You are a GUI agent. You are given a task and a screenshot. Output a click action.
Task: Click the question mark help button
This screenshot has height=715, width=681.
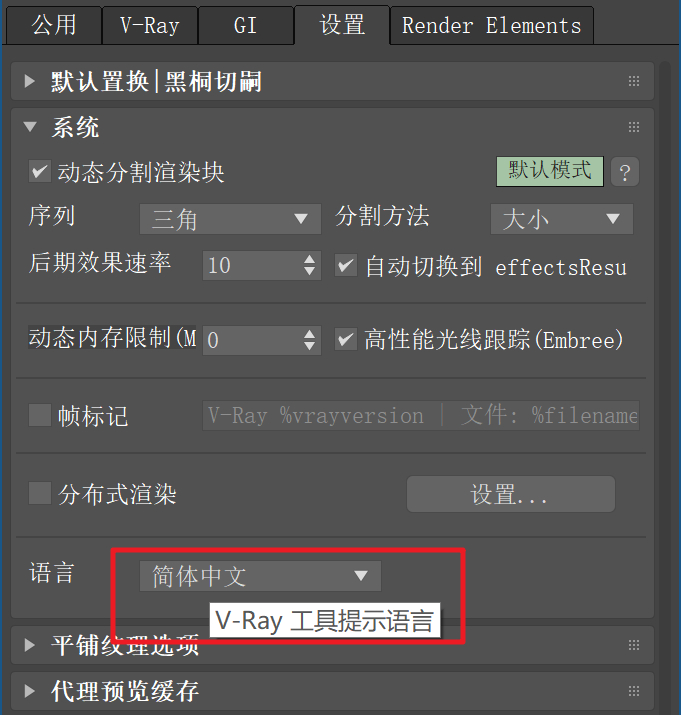624,172
